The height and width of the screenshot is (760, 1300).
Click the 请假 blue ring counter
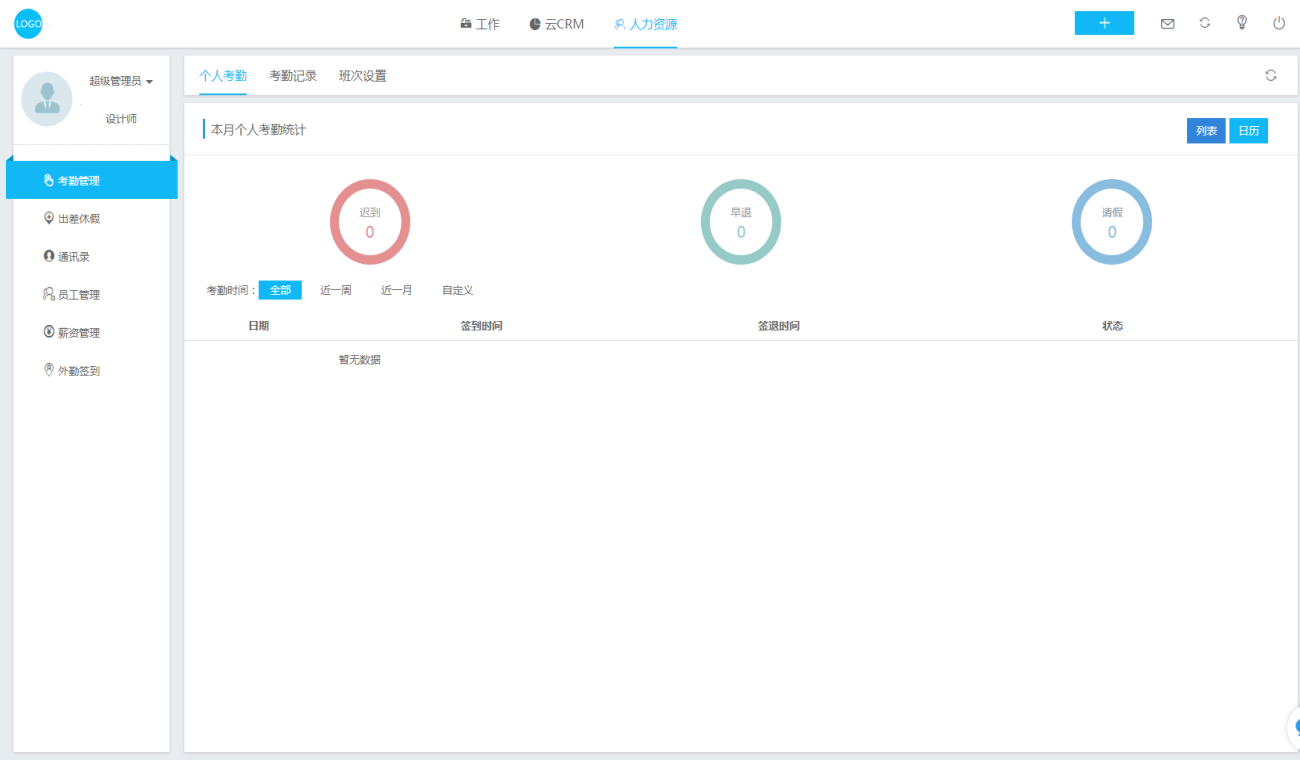pos(1112,222)
